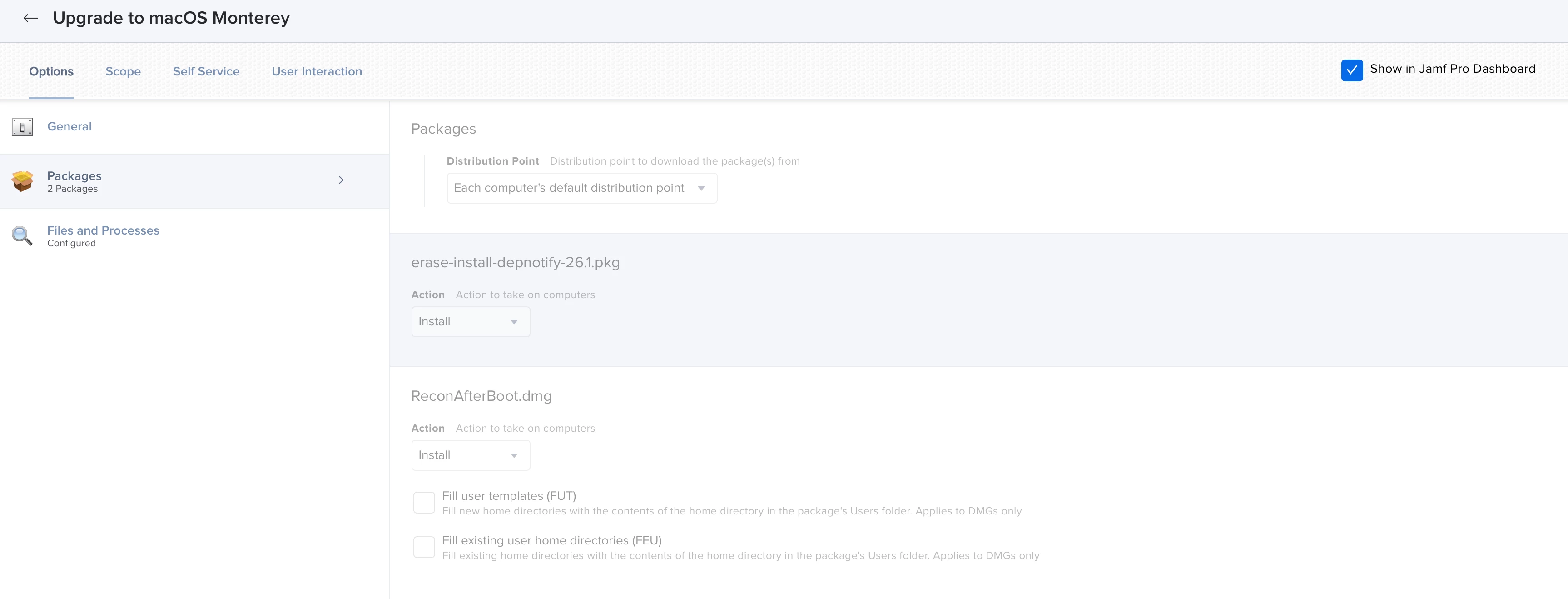The width and height of the screenshot is (1568, 599).
Task: Enable Fill user templates (FUT)
Action: click(x=424, y=503)
